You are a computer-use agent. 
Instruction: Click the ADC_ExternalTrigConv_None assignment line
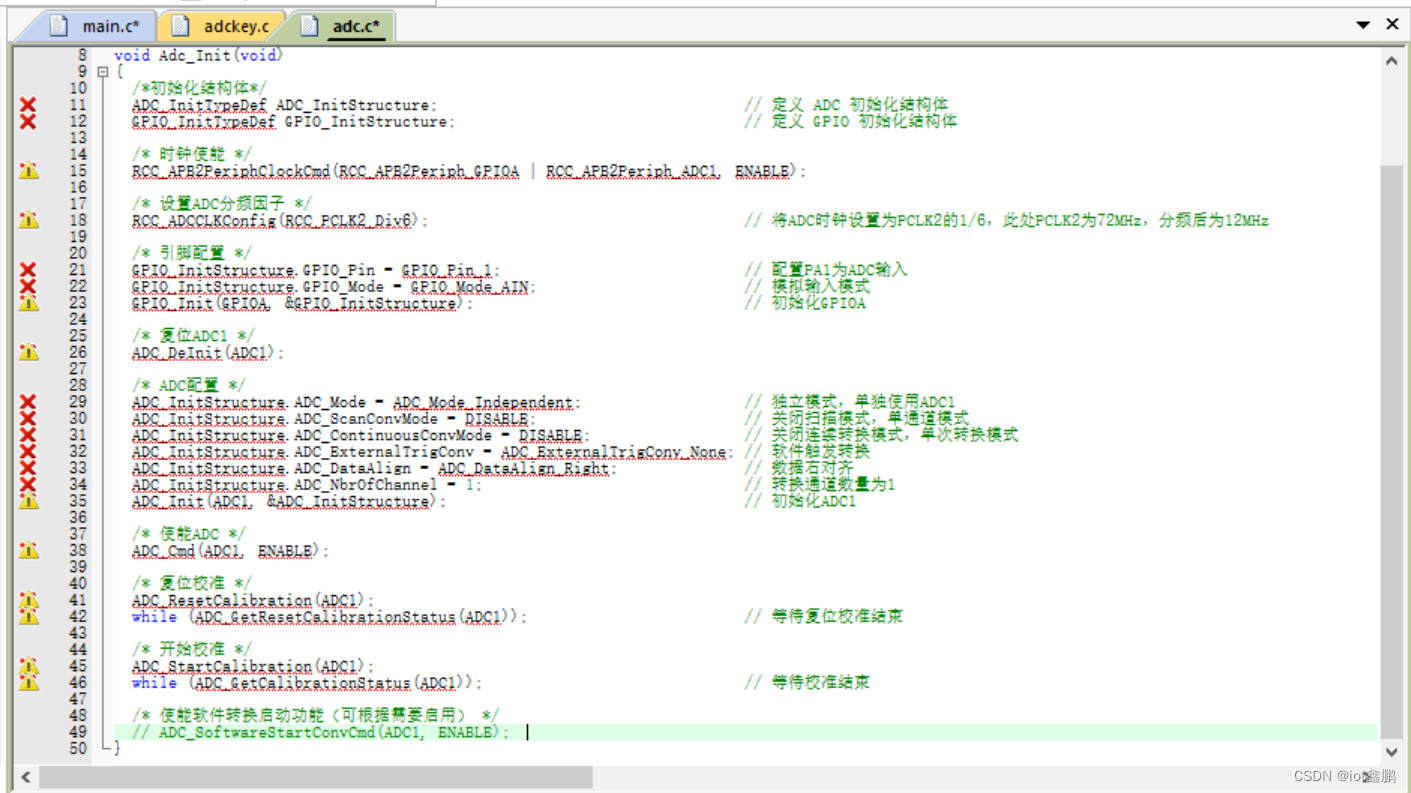[x=432, y=452]
